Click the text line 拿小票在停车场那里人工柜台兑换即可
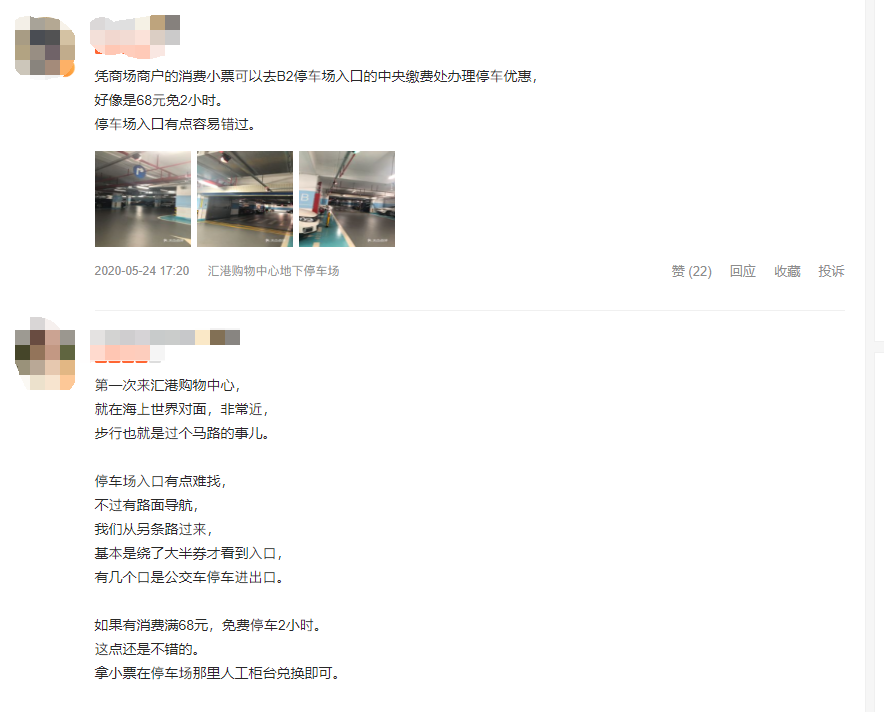The width and height of the screenshot is (884, 712). 216,673
